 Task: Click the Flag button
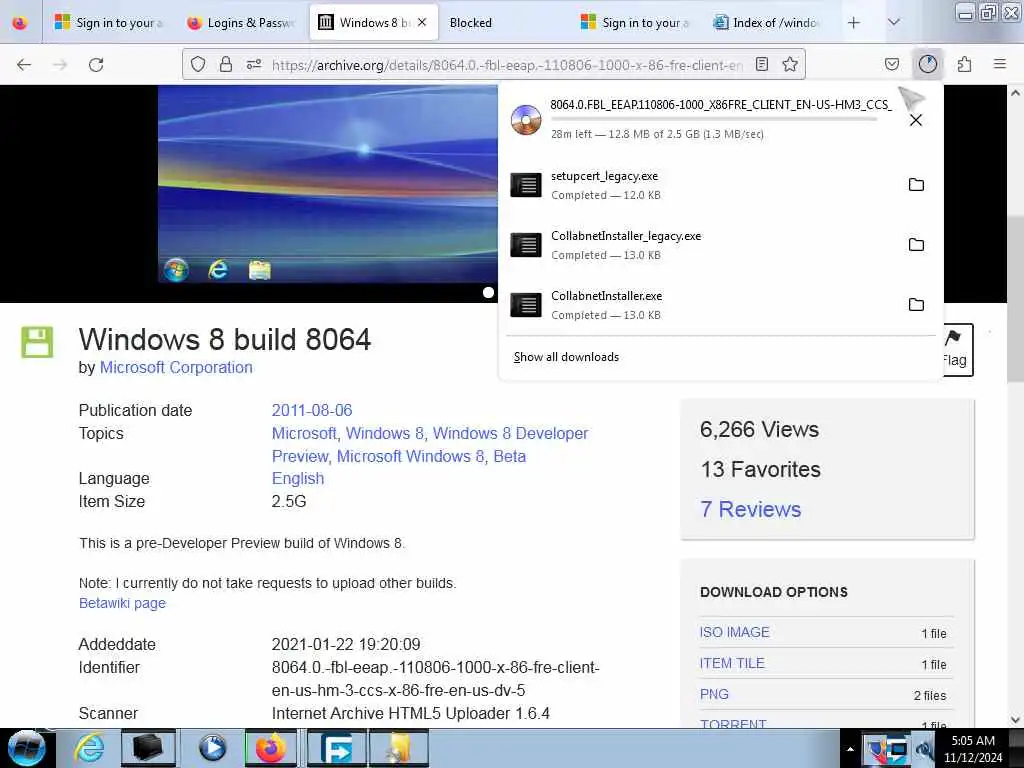tap(957, 349)
